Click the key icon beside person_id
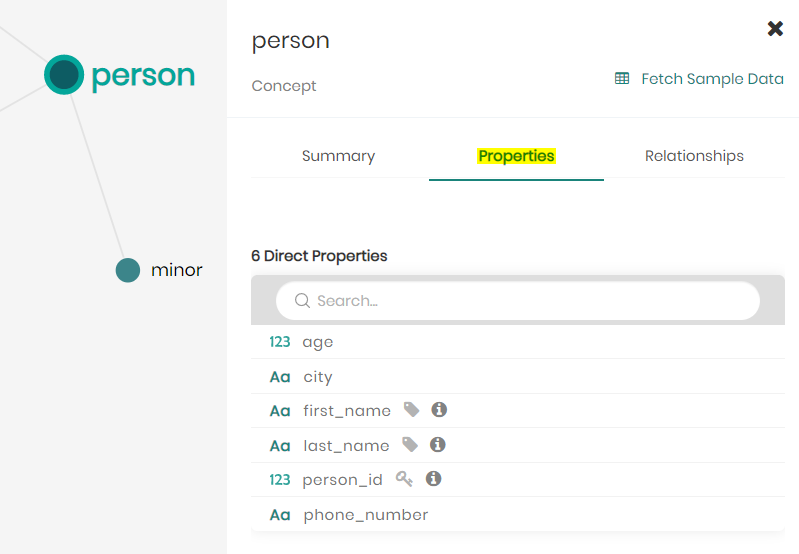The width and height of the screenshot is (799, 554). [x=404, y=479]
